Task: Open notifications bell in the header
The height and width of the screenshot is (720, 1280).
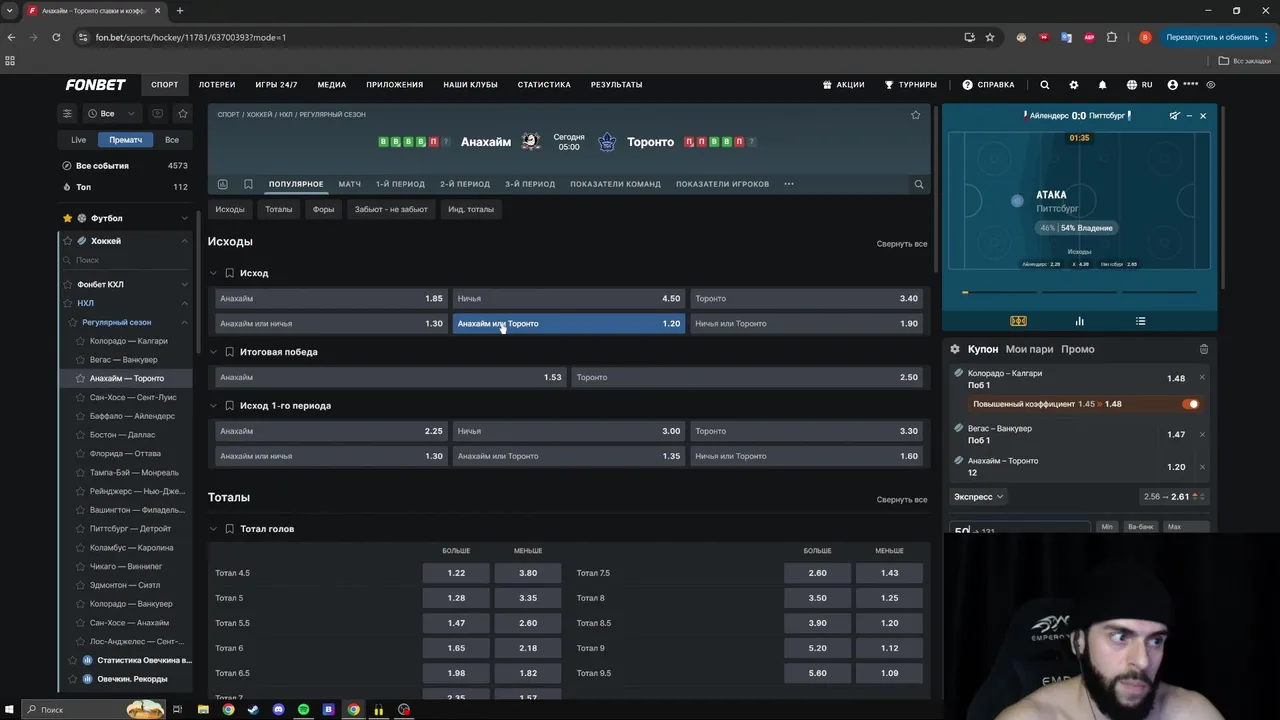Action: (1102, 85)
